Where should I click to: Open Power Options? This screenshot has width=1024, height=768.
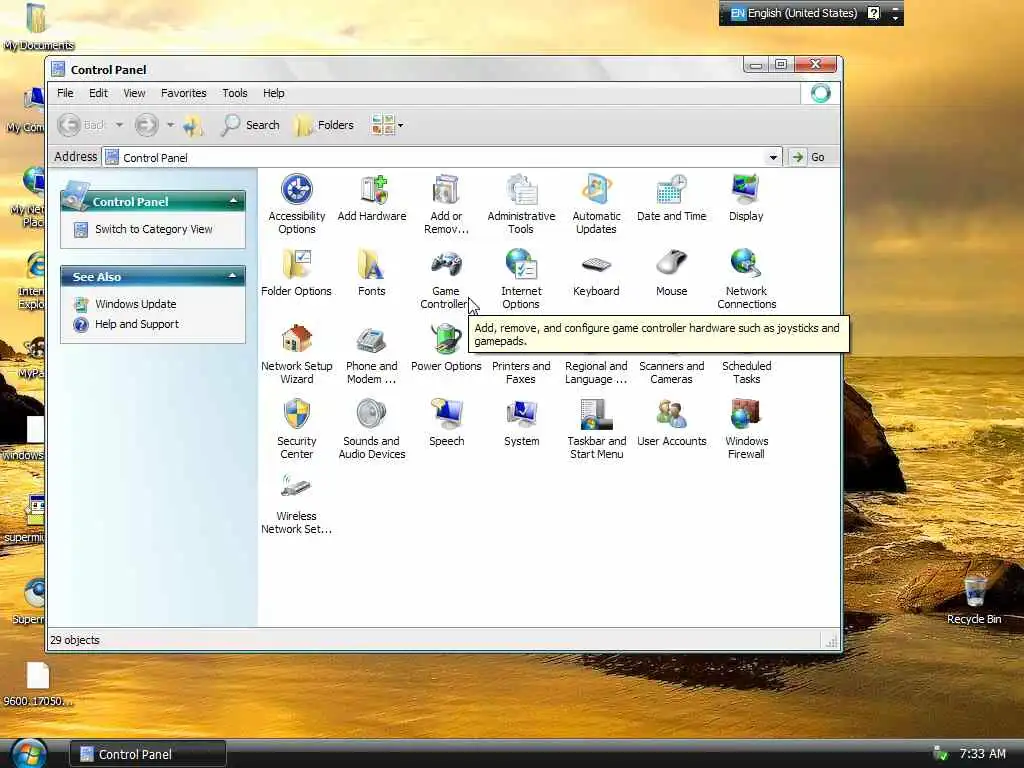[446, 348]
